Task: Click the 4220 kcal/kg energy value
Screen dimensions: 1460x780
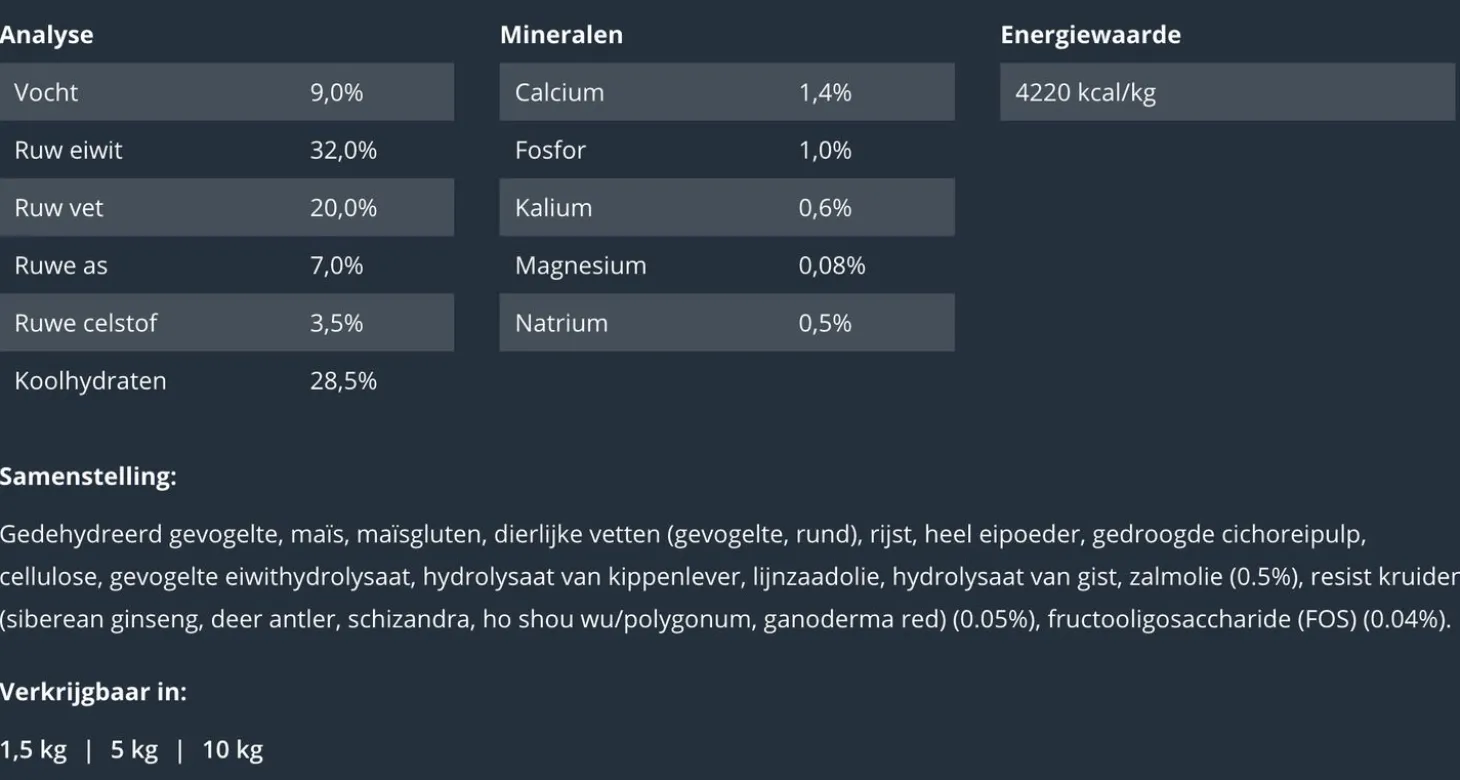Action: point(1085,93)
